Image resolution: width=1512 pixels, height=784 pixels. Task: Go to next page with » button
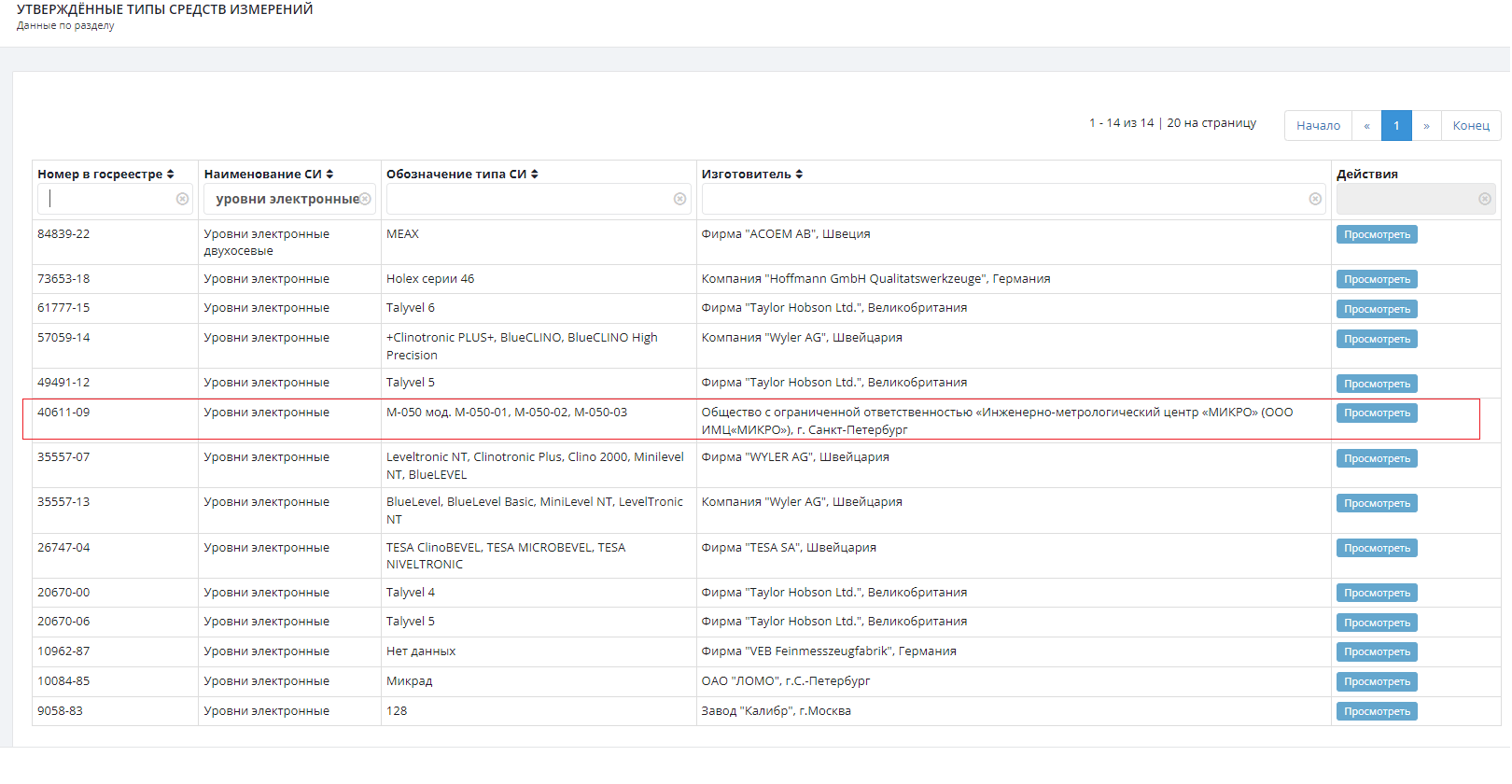[x=1426, y=126]
